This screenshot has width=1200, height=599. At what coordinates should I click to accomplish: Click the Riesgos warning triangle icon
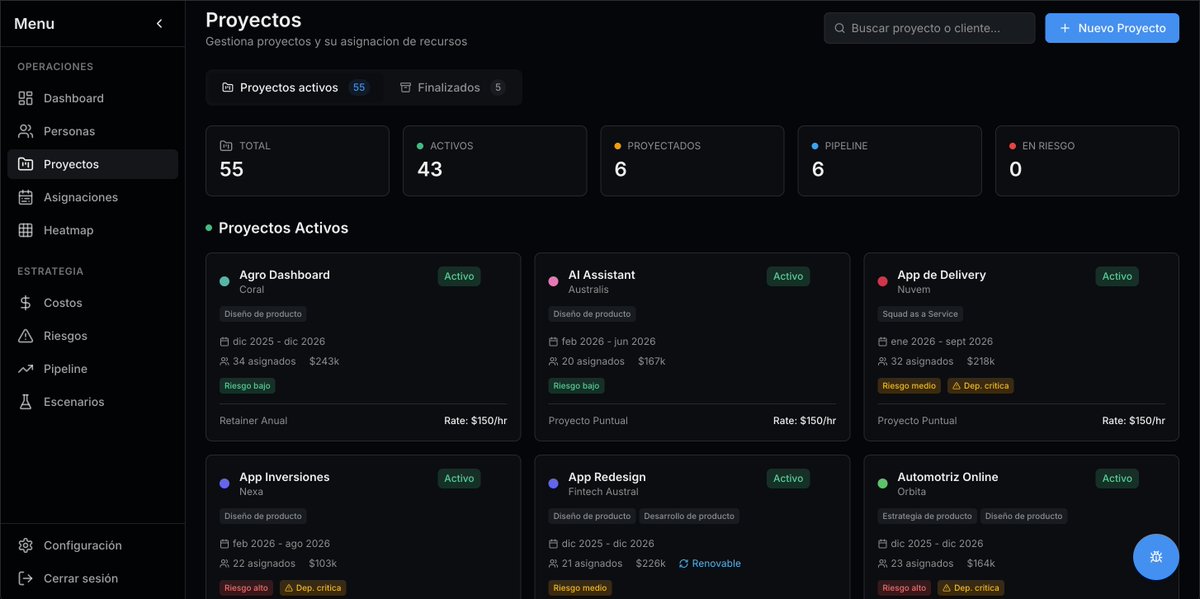(26, 336)
